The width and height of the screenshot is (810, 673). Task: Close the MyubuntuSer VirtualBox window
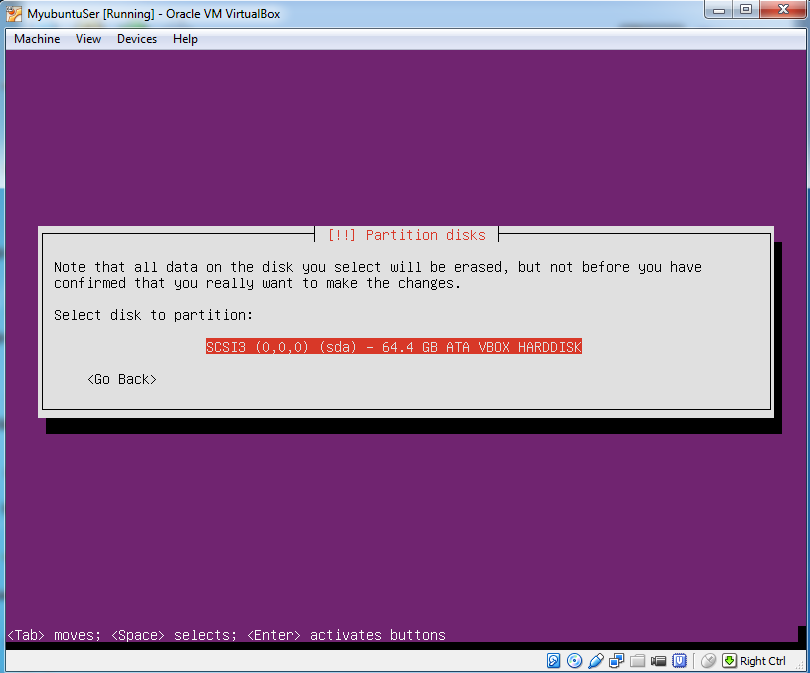tap(783, 9)
